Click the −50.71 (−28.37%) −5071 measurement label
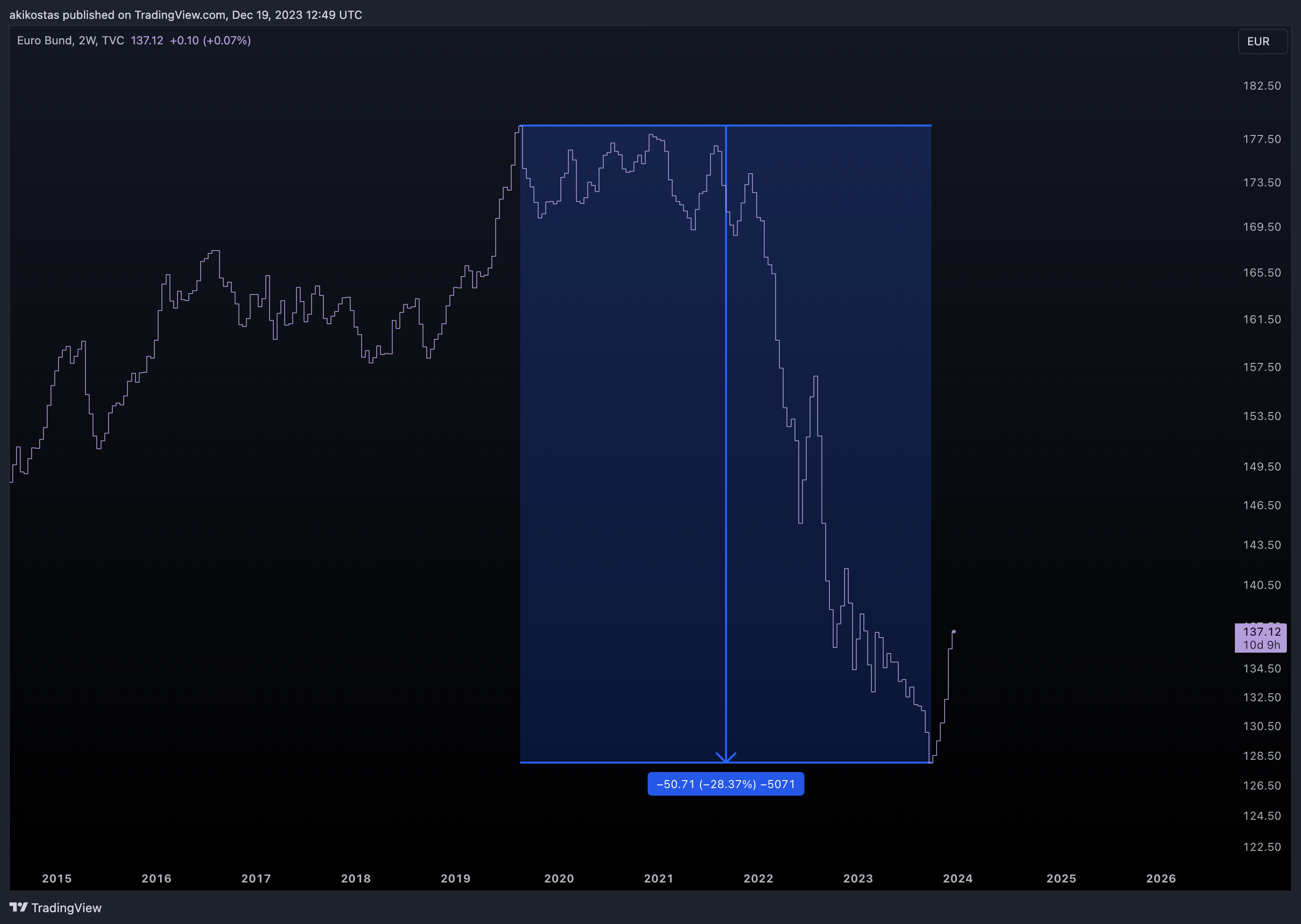 726,784
